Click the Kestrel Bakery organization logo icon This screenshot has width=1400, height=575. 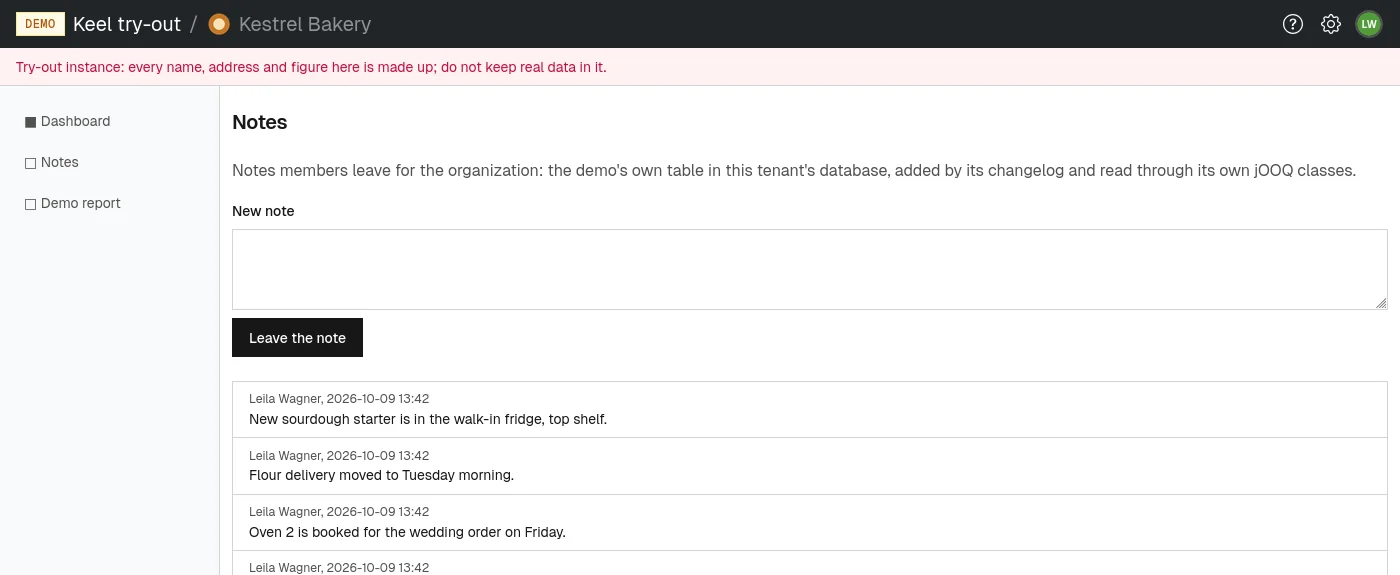219,24
